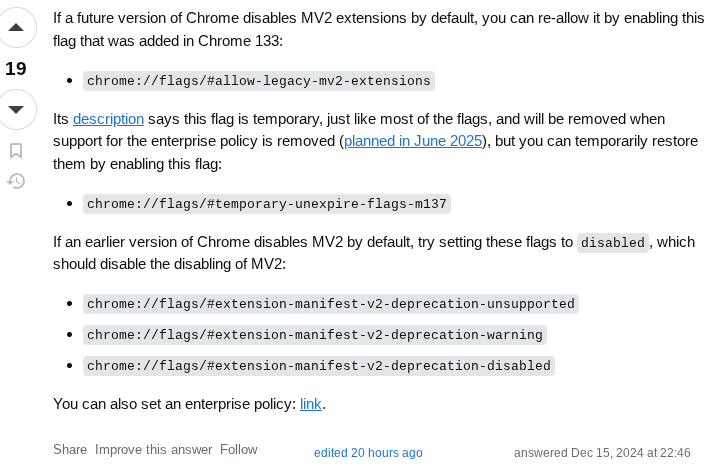The image size is (724, 469).
Task: Click Share under the answer
Action: pos(70,449)
